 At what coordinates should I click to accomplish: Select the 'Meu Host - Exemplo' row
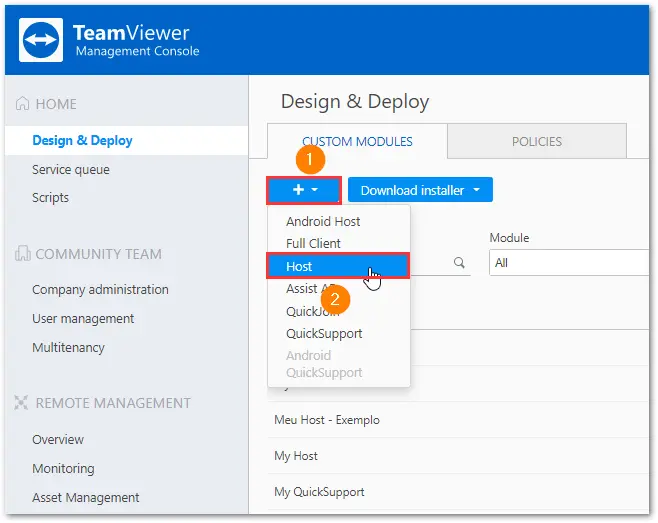pyautogui.click(x=458, y=420)
